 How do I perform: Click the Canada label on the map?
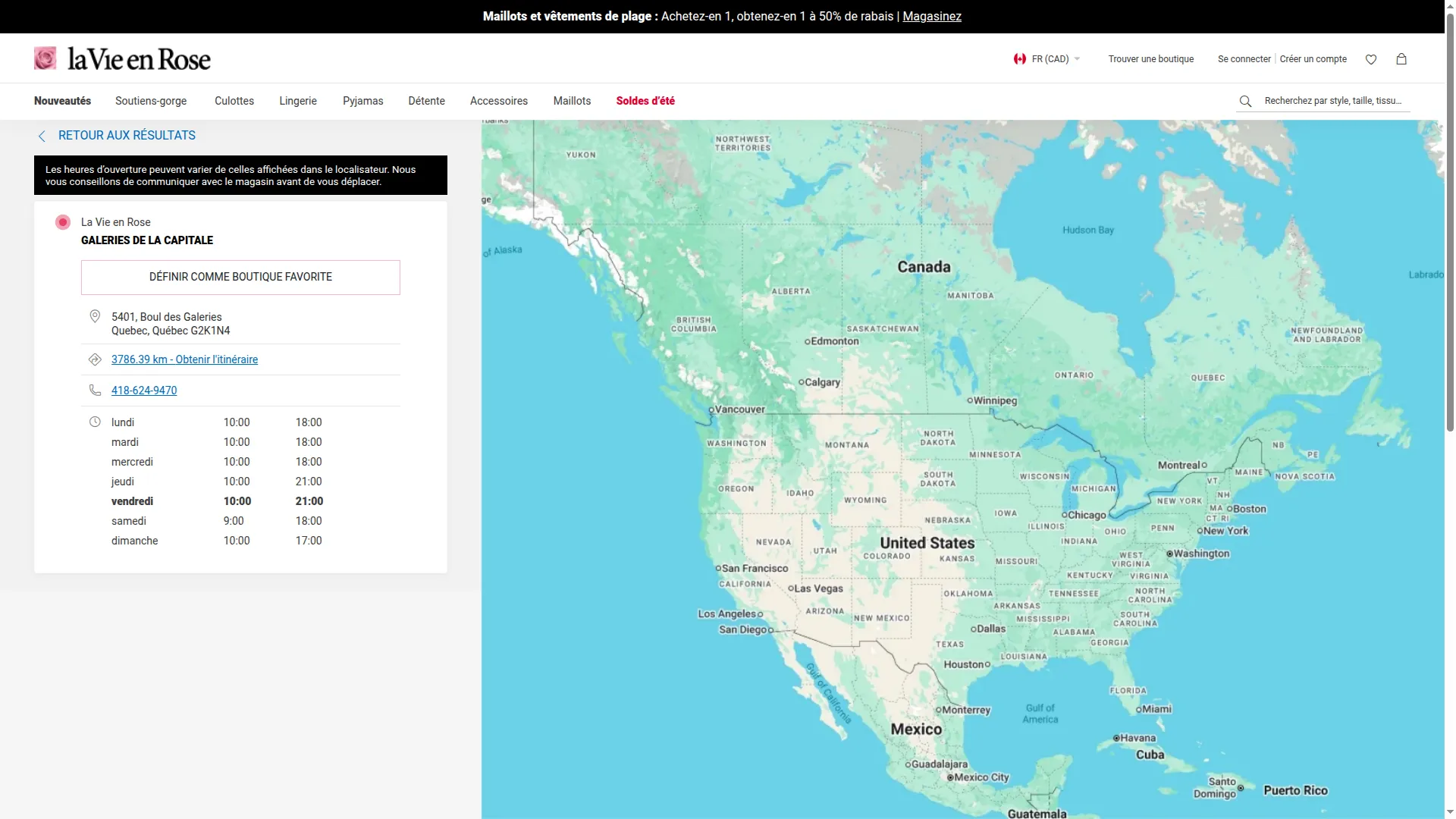(x=924, y=267)
